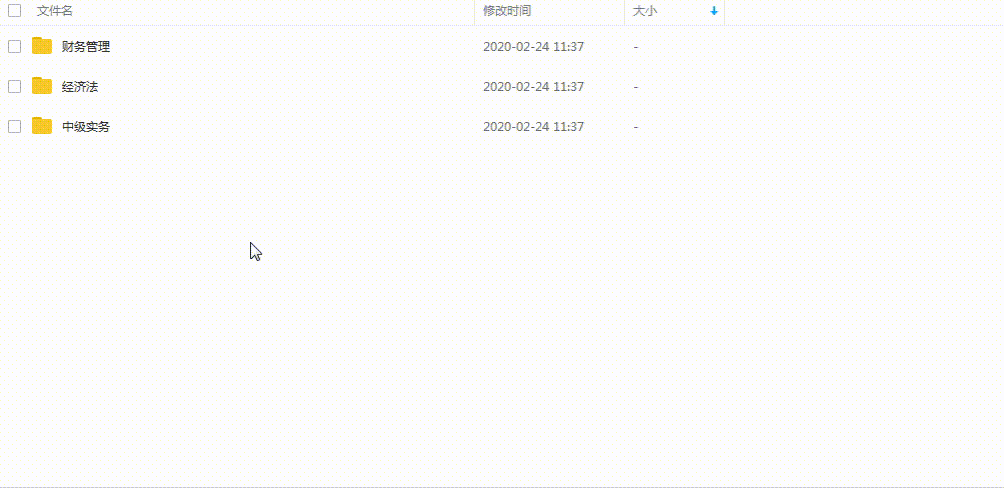Sort by the 修改时间 column header

(507, 11)
